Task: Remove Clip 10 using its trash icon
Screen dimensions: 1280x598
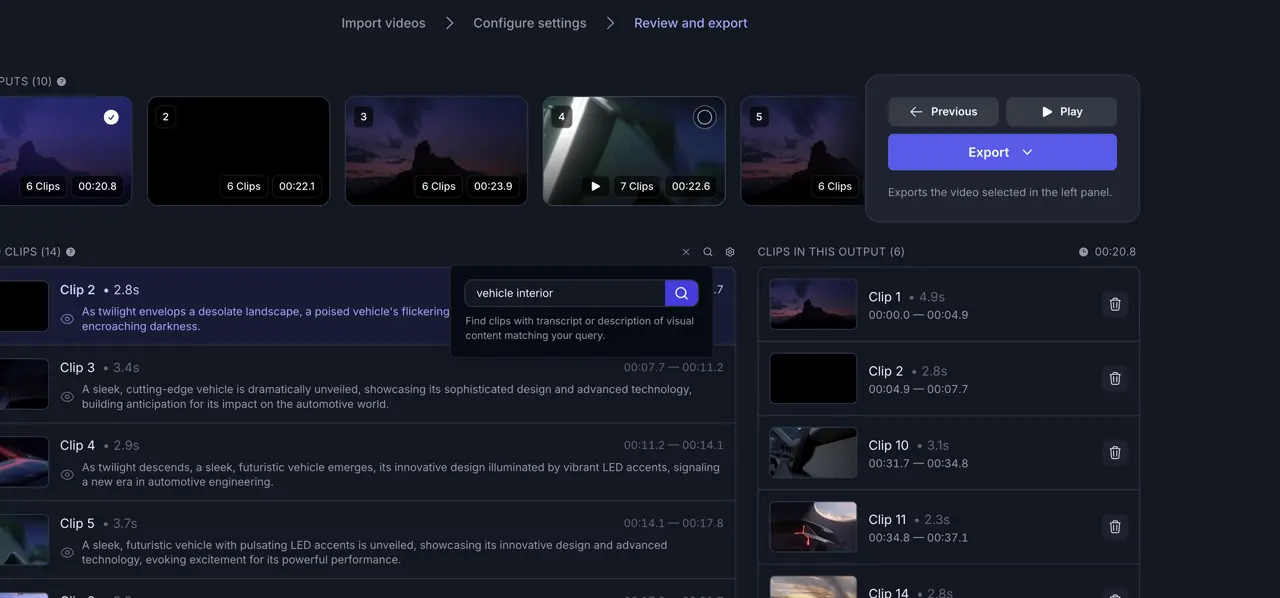Action: (x=1115, y=452)
